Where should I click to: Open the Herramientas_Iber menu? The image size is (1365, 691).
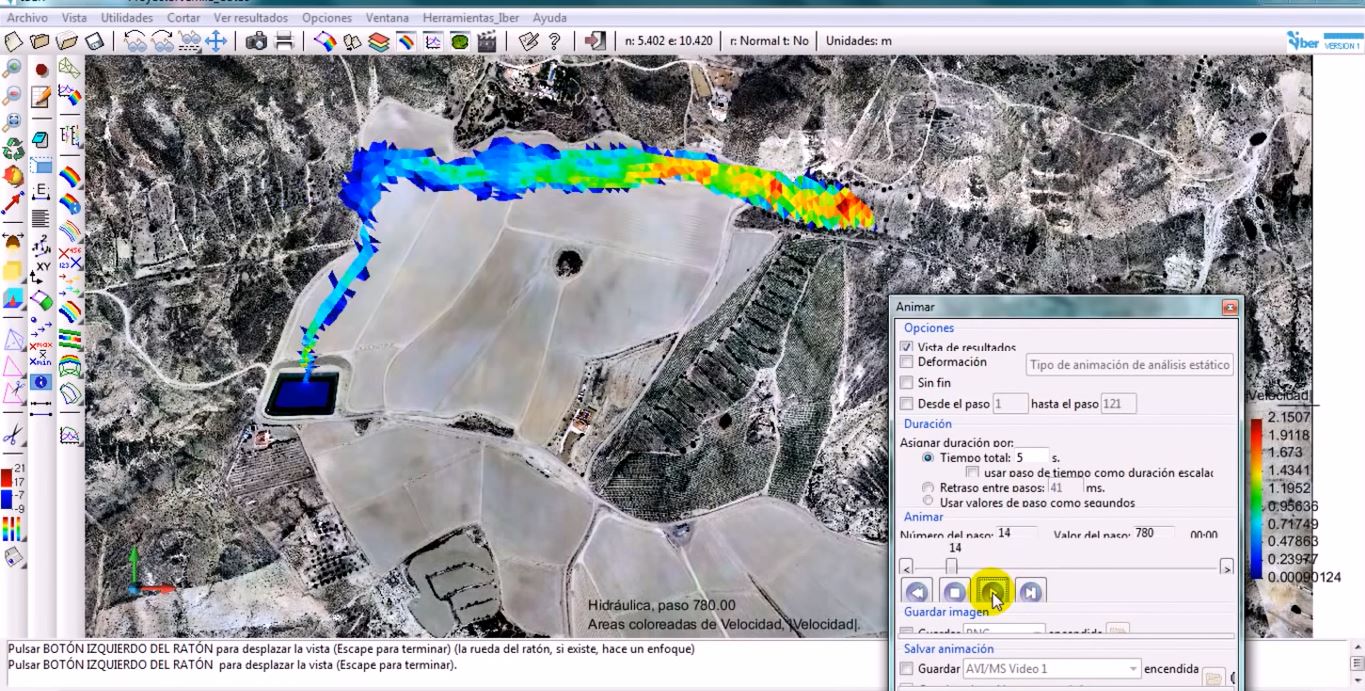point(471,18)
